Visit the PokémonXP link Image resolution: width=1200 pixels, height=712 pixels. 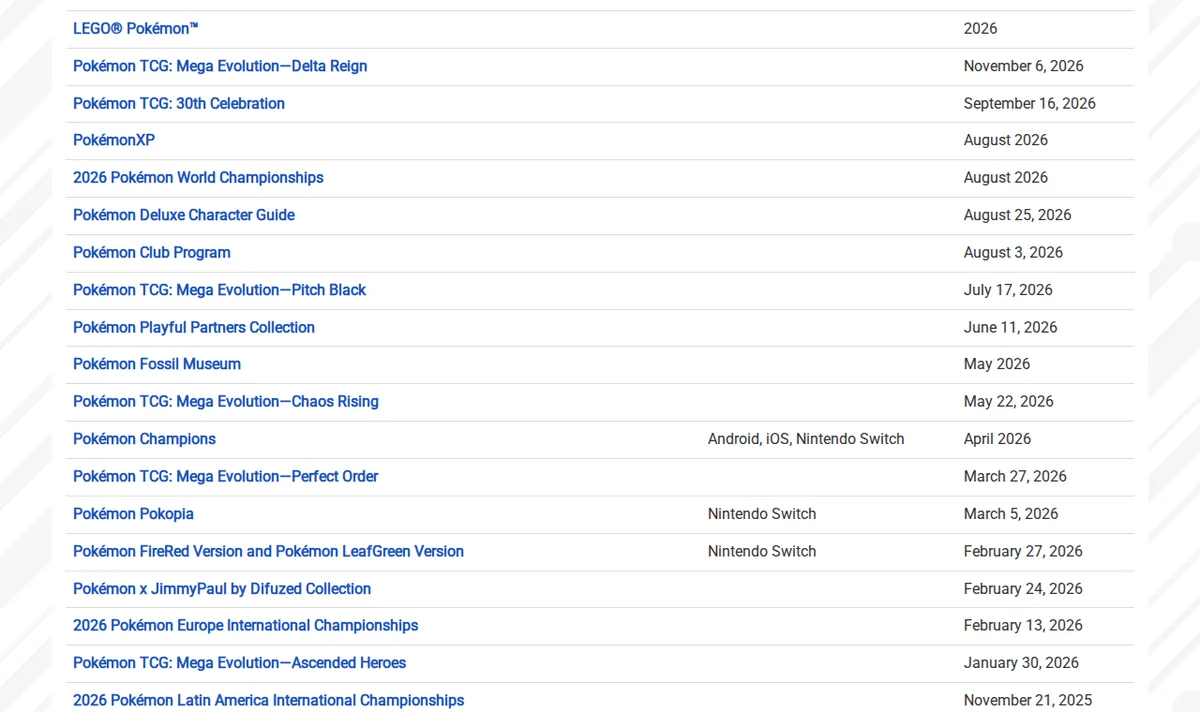(x=114, y=140)
